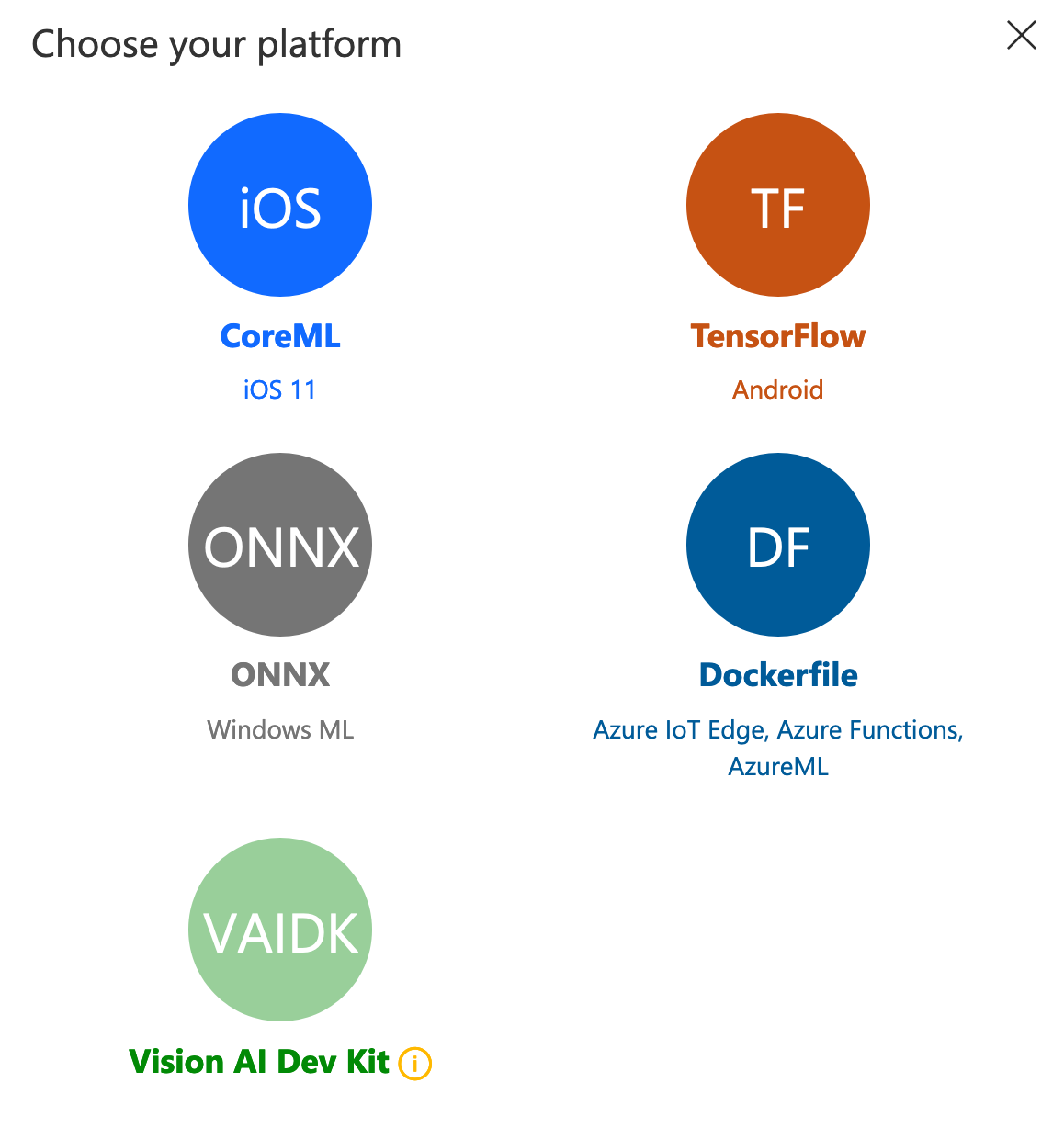
Task: Click the Azure IoT Edge, Azure Functions text
Action: (778, 730)
